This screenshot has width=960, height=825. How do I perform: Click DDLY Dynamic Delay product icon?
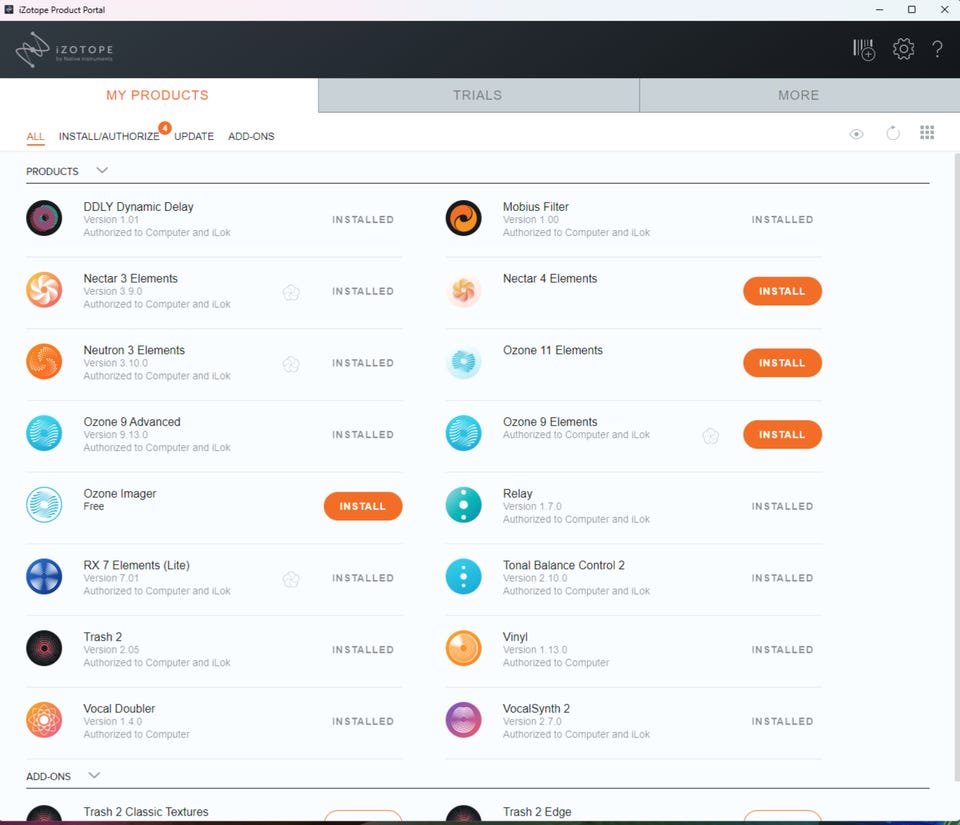tap(44, 218)
